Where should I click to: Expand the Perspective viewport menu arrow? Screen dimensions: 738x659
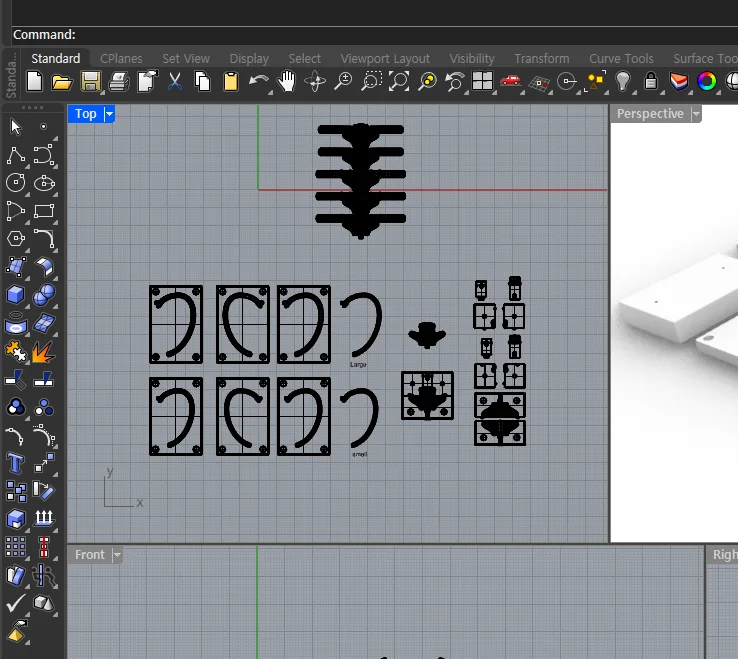[x=696, y=114]
